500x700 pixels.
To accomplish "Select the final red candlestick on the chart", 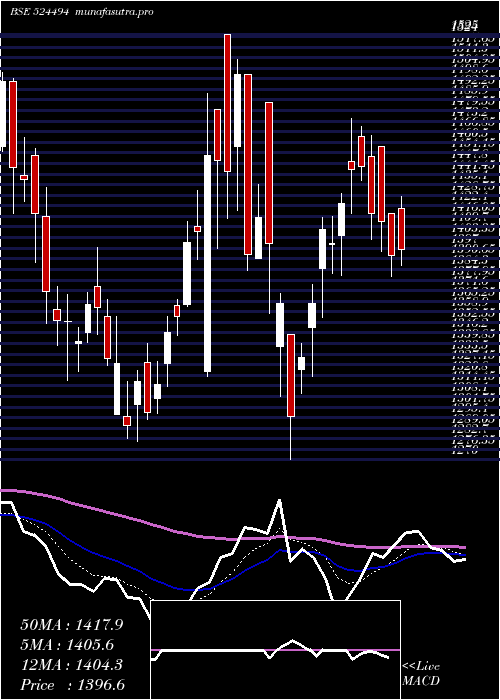I will point(401,229).
